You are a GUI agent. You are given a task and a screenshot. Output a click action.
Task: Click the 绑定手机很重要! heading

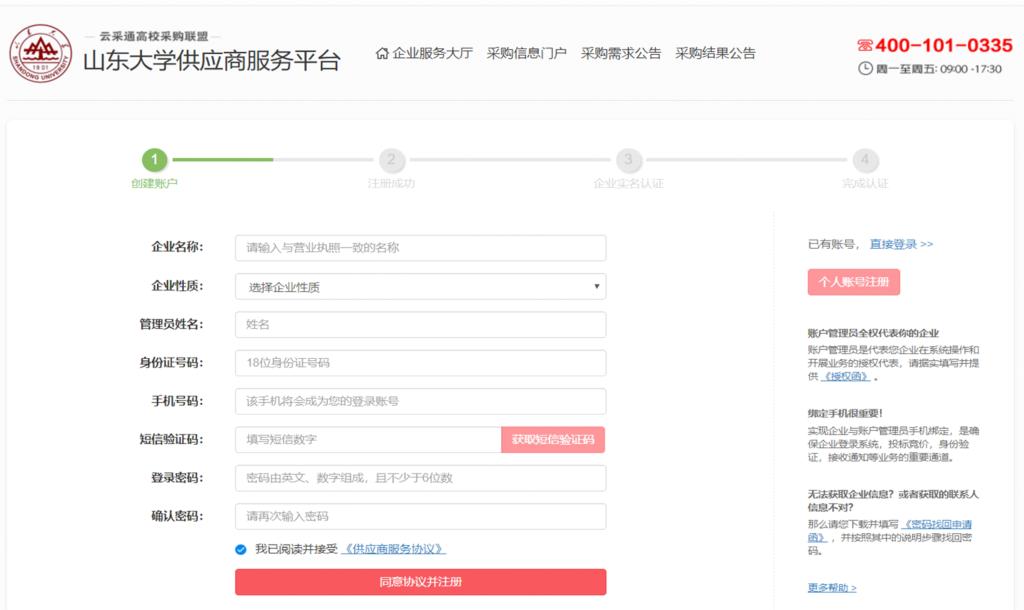tap(845, 413)
